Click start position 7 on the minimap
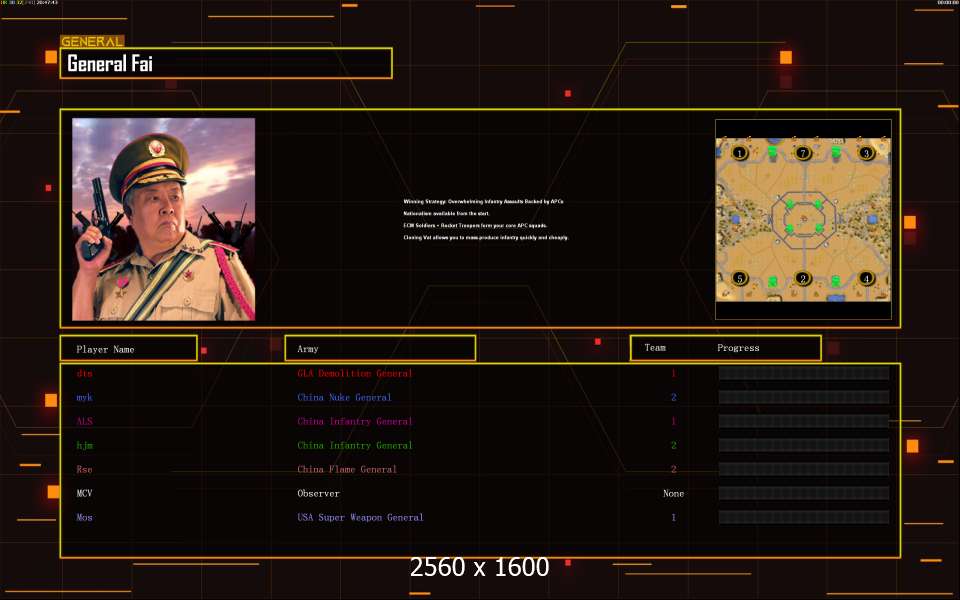Image resolution: width=960 pixels, height=600 pixels. point(803,153)
